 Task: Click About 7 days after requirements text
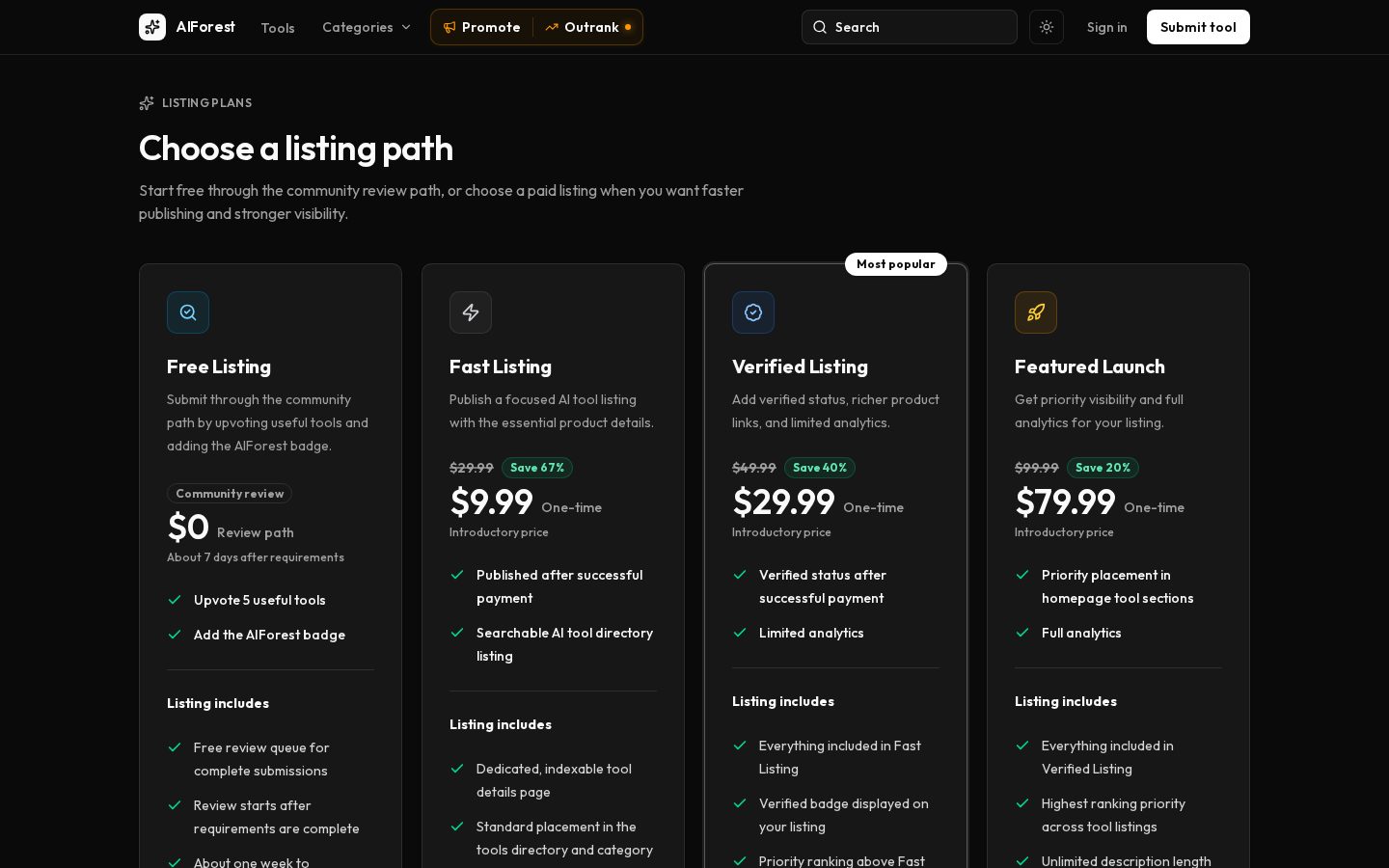256,557
